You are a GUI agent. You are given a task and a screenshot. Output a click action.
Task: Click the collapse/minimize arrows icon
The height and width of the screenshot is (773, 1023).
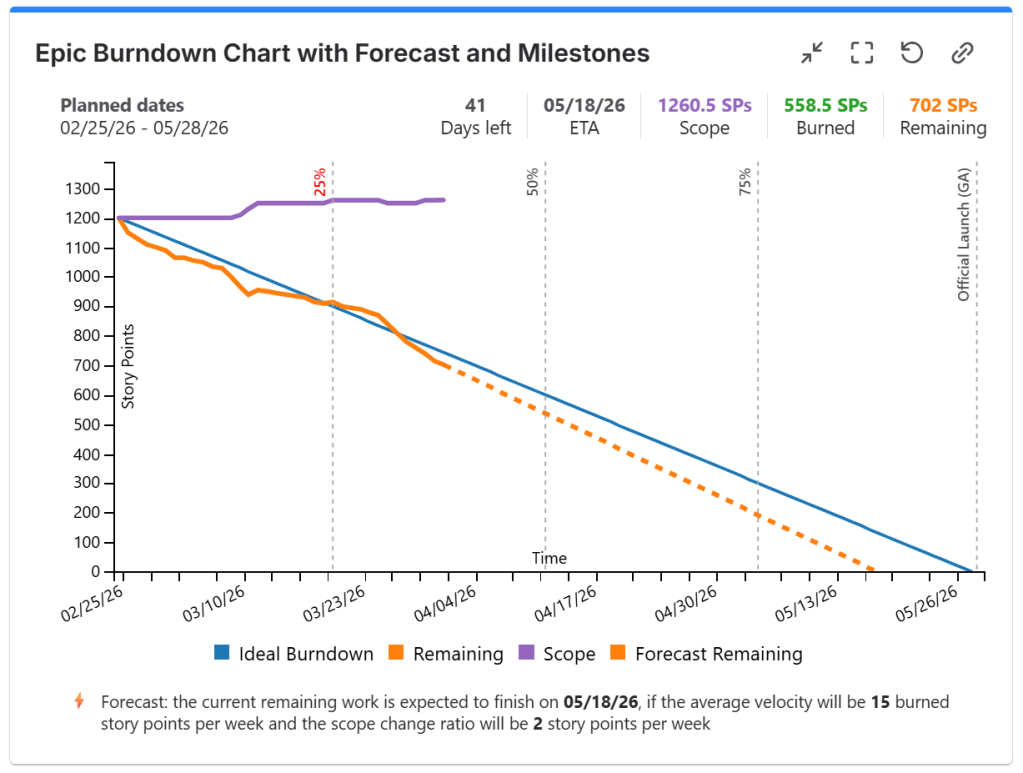pos(813,53)
